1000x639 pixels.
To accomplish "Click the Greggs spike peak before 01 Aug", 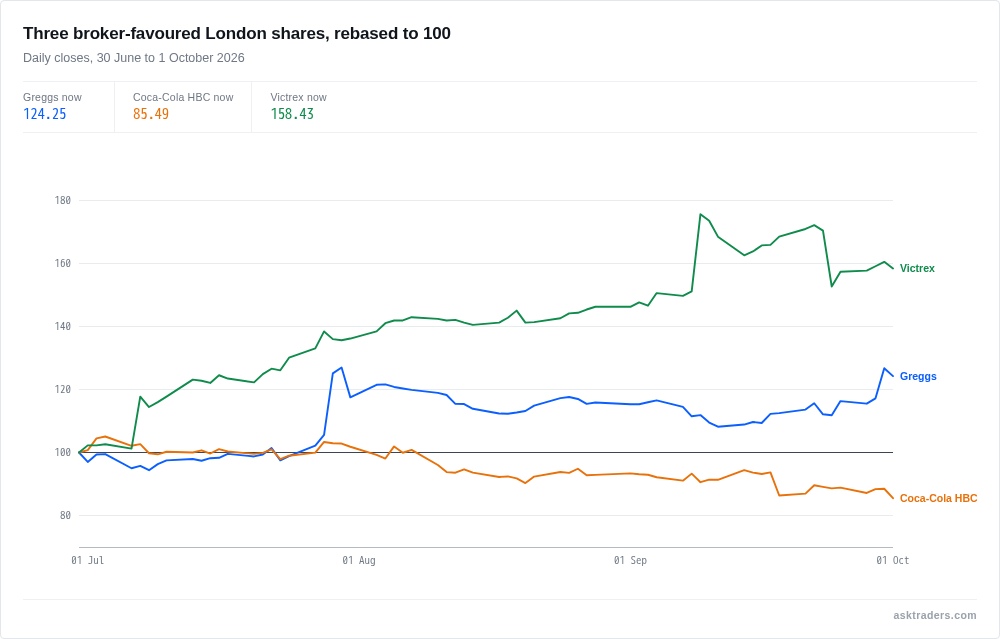I will 342,367.
